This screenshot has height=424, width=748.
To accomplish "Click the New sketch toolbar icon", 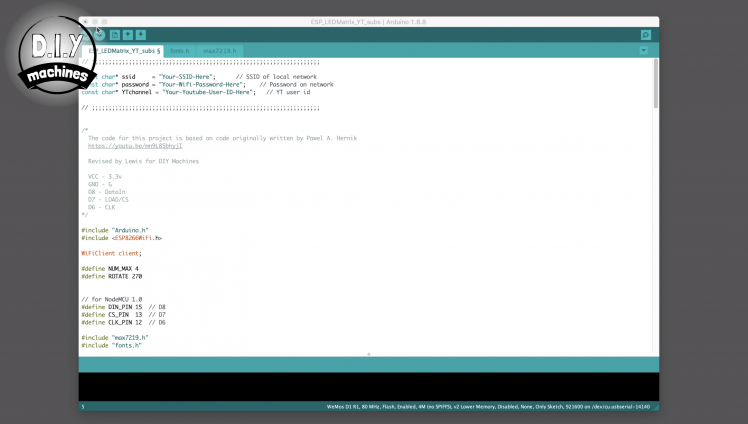I will point(115,35).
